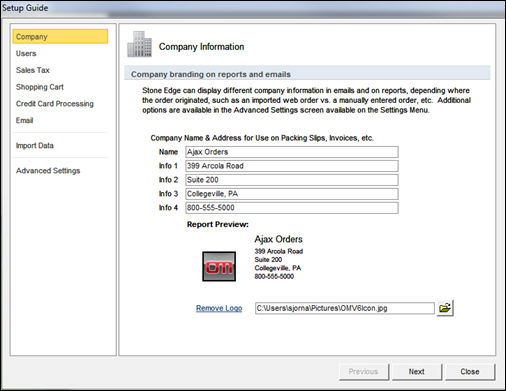
Task: Click the Ajax Orders preview heading
Action: point(279,239)
